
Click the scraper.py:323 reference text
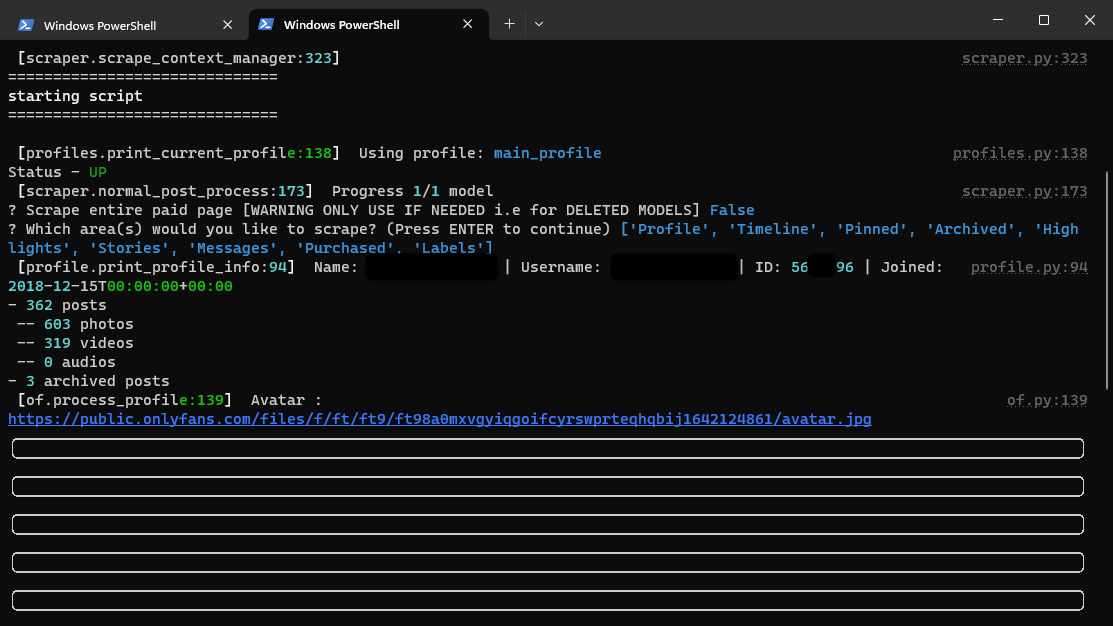click(1024, 58)
